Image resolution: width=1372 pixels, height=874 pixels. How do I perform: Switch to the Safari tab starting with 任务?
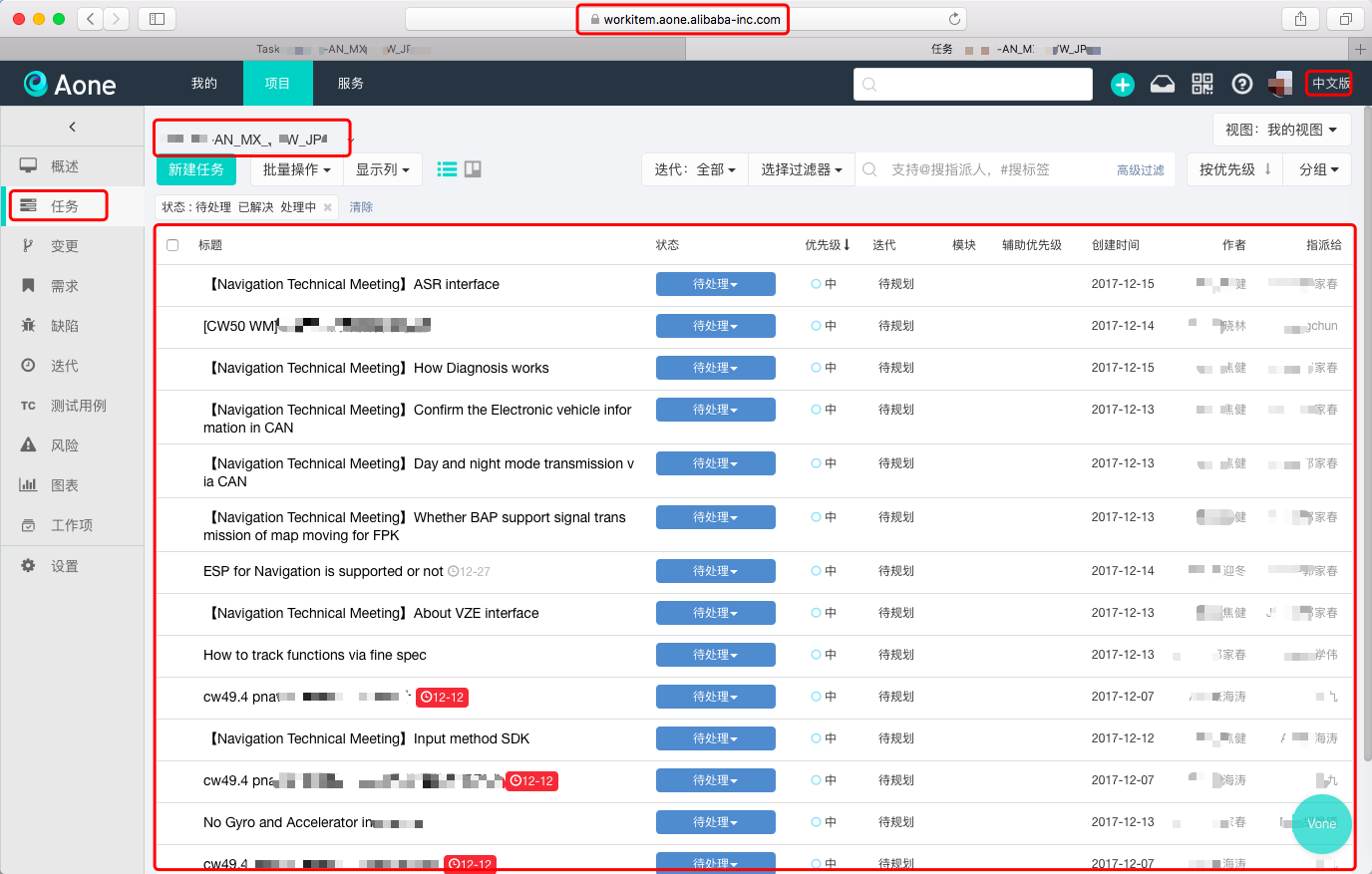coord(1017,49)
